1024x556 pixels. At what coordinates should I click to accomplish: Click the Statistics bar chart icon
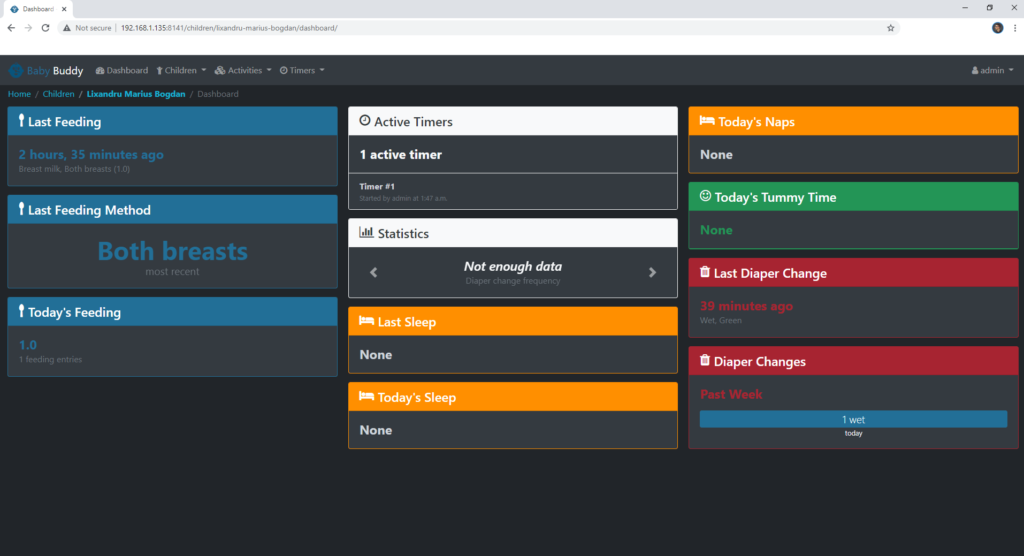[x=365, y=233]
